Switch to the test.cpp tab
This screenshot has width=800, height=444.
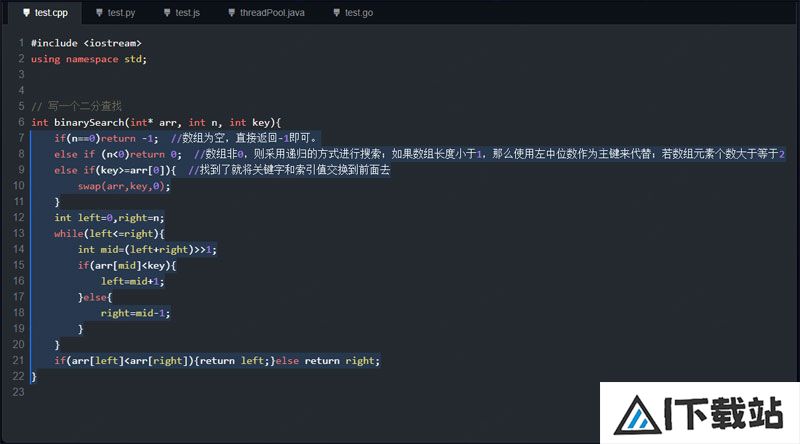coord(45,13)
